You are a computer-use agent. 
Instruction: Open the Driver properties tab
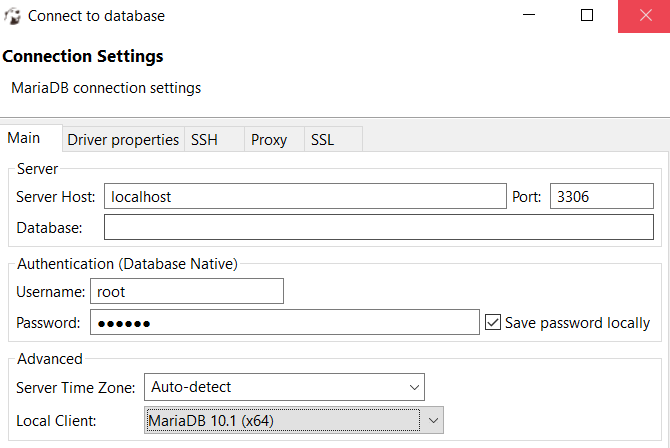click(x=123, y=140)
